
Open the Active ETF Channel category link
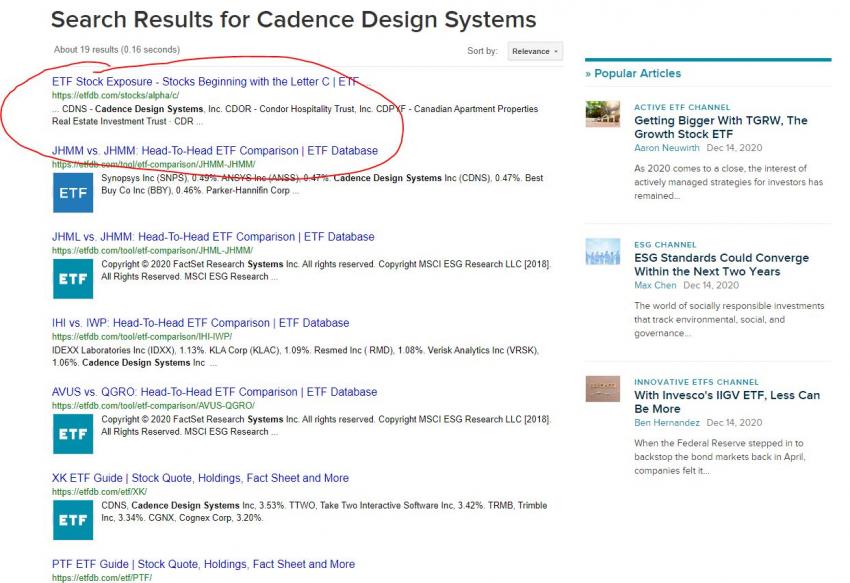click(682, 107)
